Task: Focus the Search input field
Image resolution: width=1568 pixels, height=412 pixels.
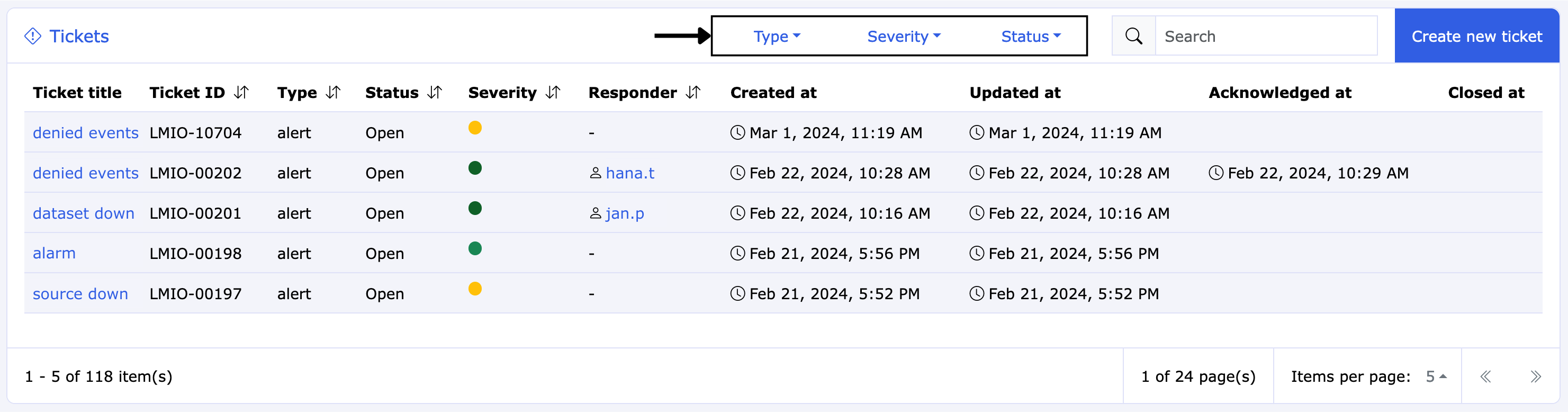Action: click(x=1266, y=37)
